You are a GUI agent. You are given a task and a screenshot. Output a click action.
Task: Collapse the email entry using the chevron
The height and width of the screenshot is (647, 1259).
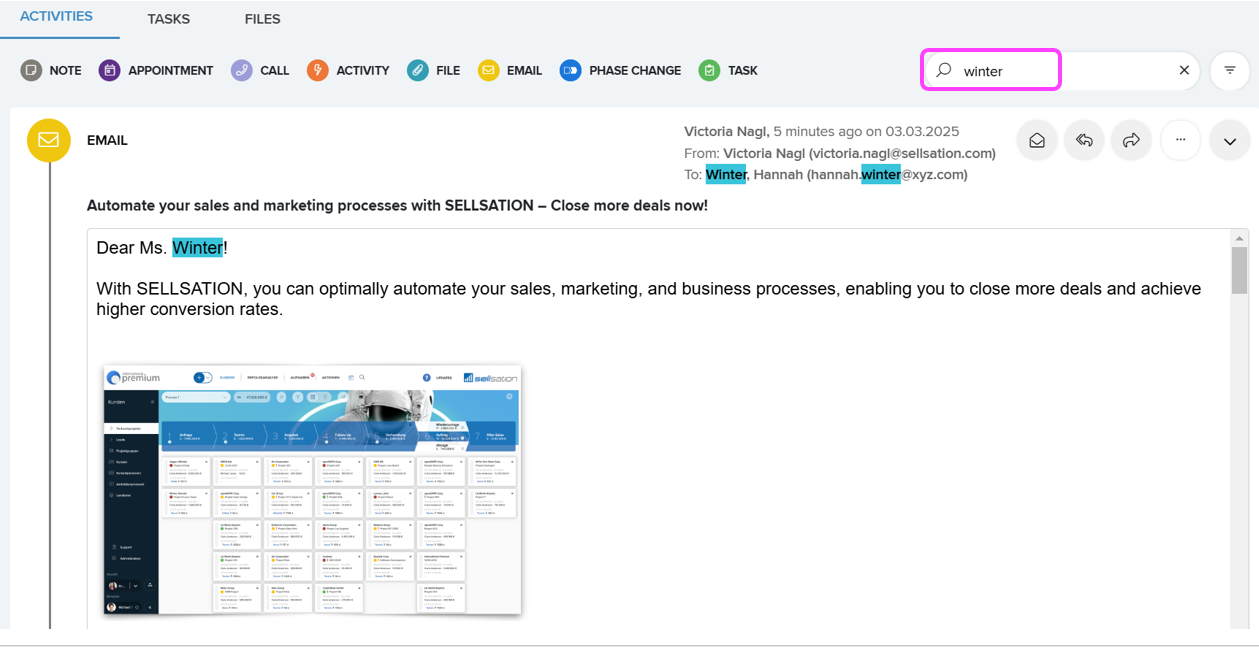pyautogui.click(x=1230, y=141)
